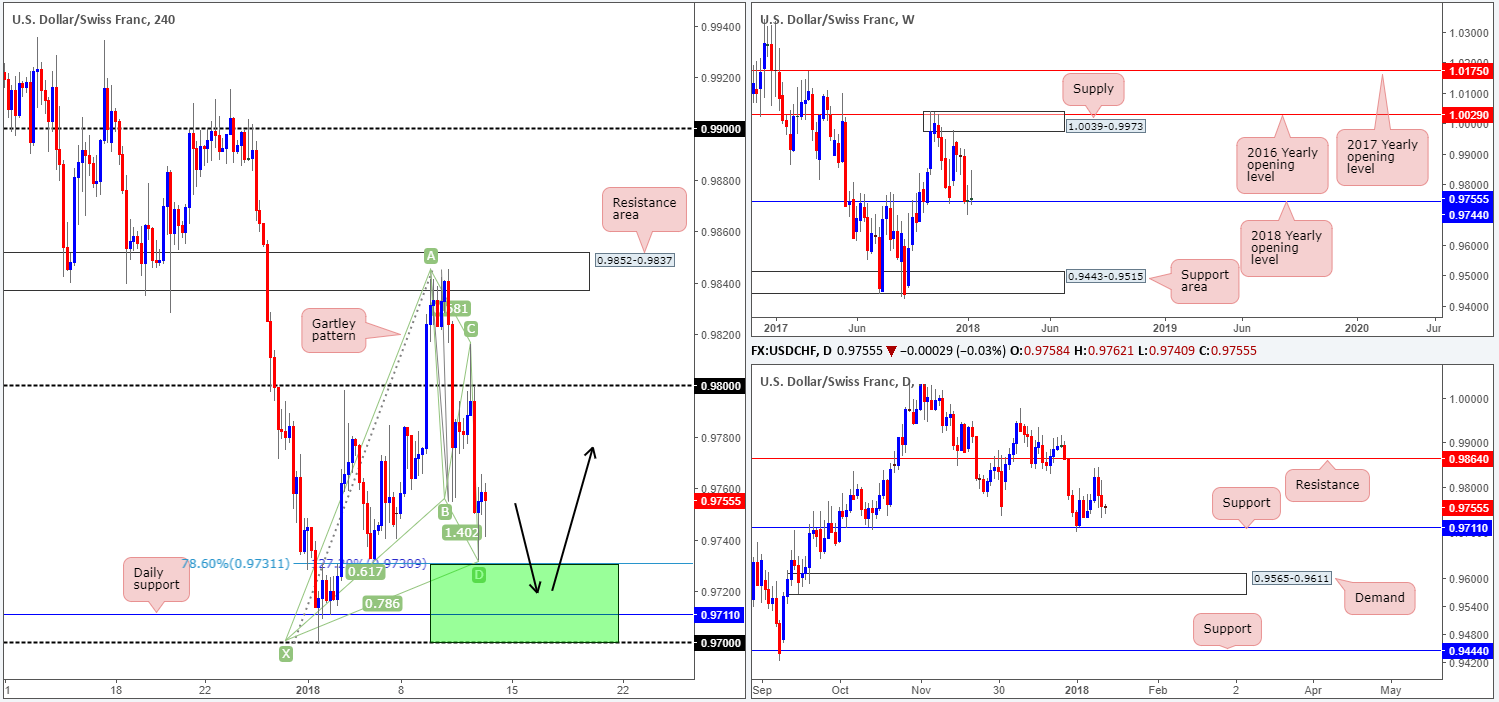Click the 0.9565-0.9611 demand zone label
Image resolution: width=1499 pixels, height=702 pixels.
pos(1292,579)
